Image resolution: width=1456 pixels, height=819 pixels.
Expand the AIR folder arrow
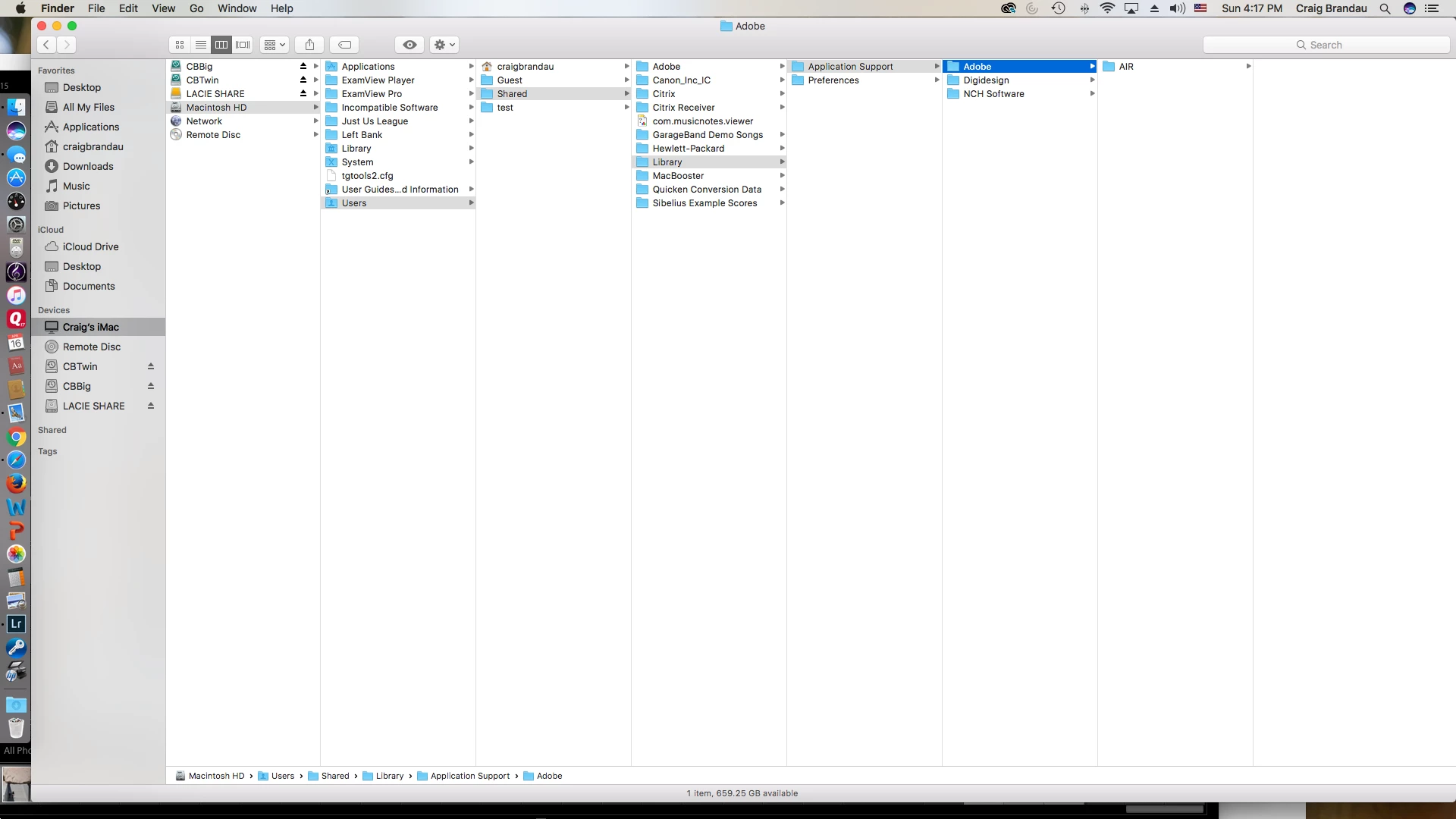pos(1248,66)
